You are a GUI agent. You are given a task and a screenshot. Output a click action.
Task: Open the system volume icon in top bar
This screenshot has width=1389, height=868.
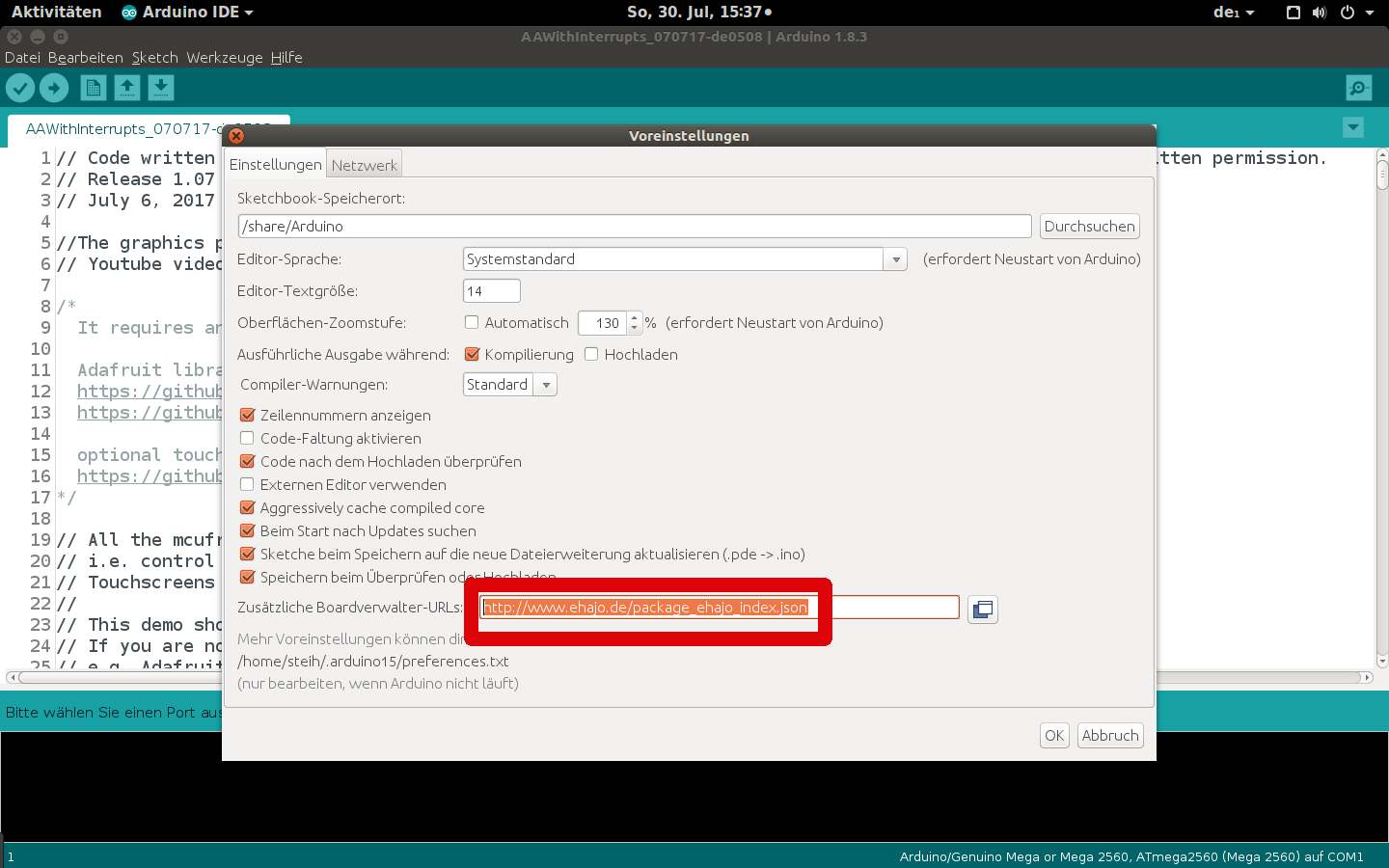click(x=1320, y=13)
